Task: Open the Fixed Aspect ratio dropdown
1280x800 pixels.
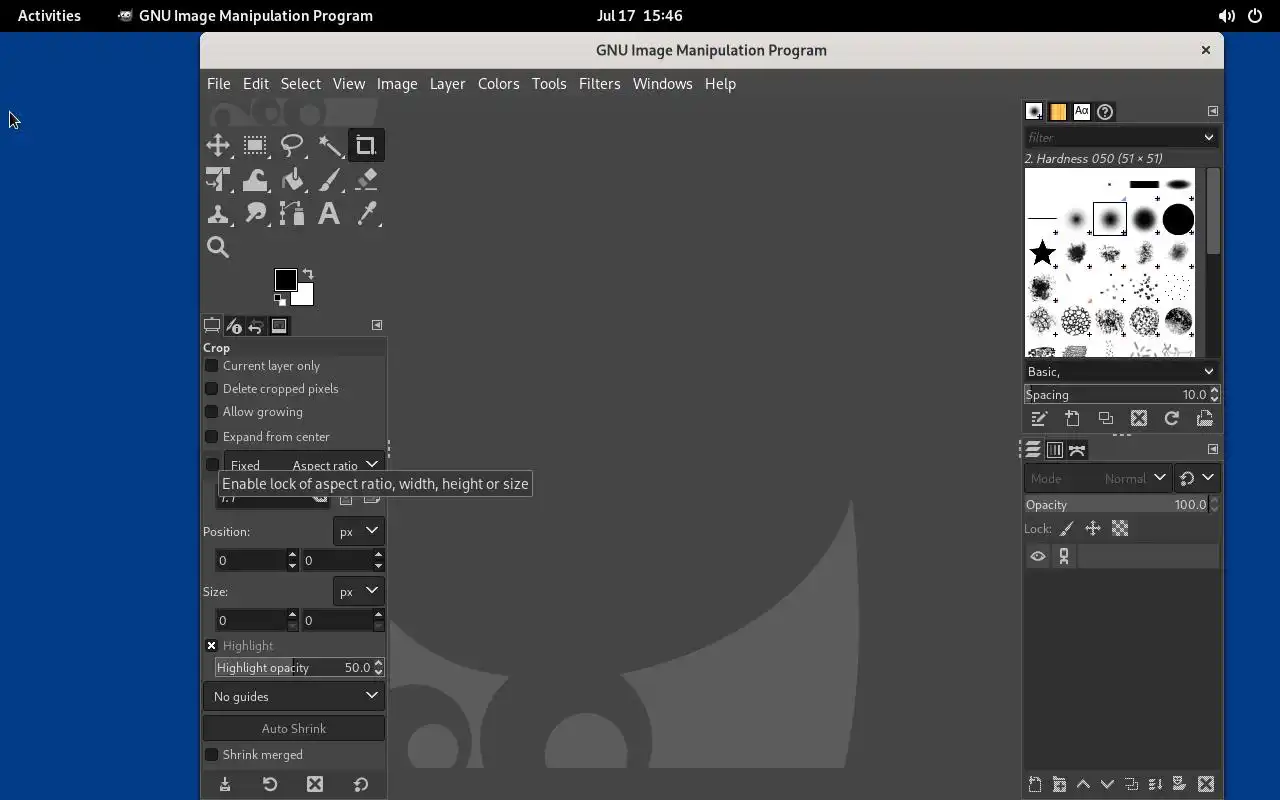Action: [x=304, y=465]
